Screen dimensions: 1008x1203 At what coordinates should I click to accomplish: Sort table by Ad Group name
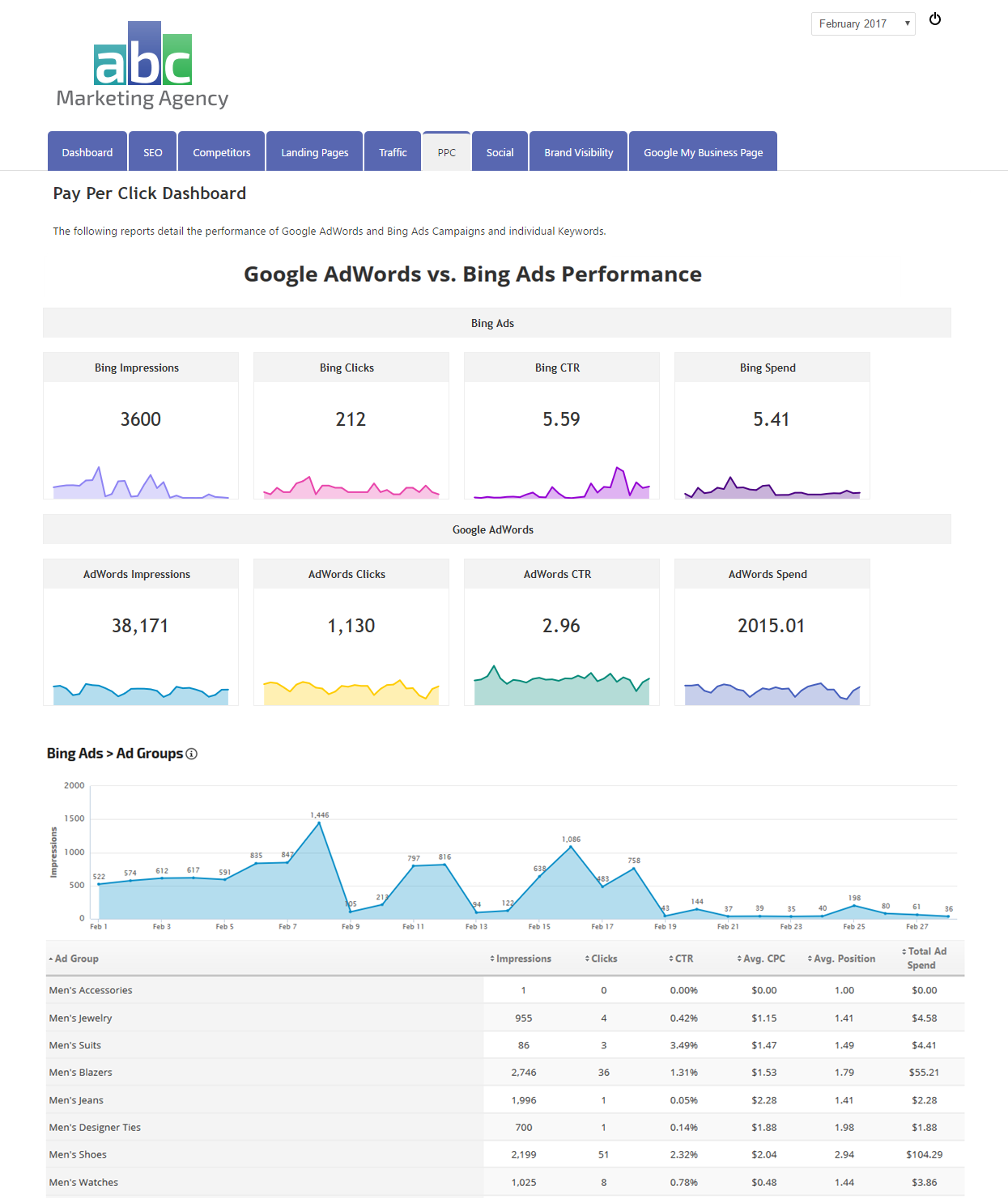[x=74, y=959]
